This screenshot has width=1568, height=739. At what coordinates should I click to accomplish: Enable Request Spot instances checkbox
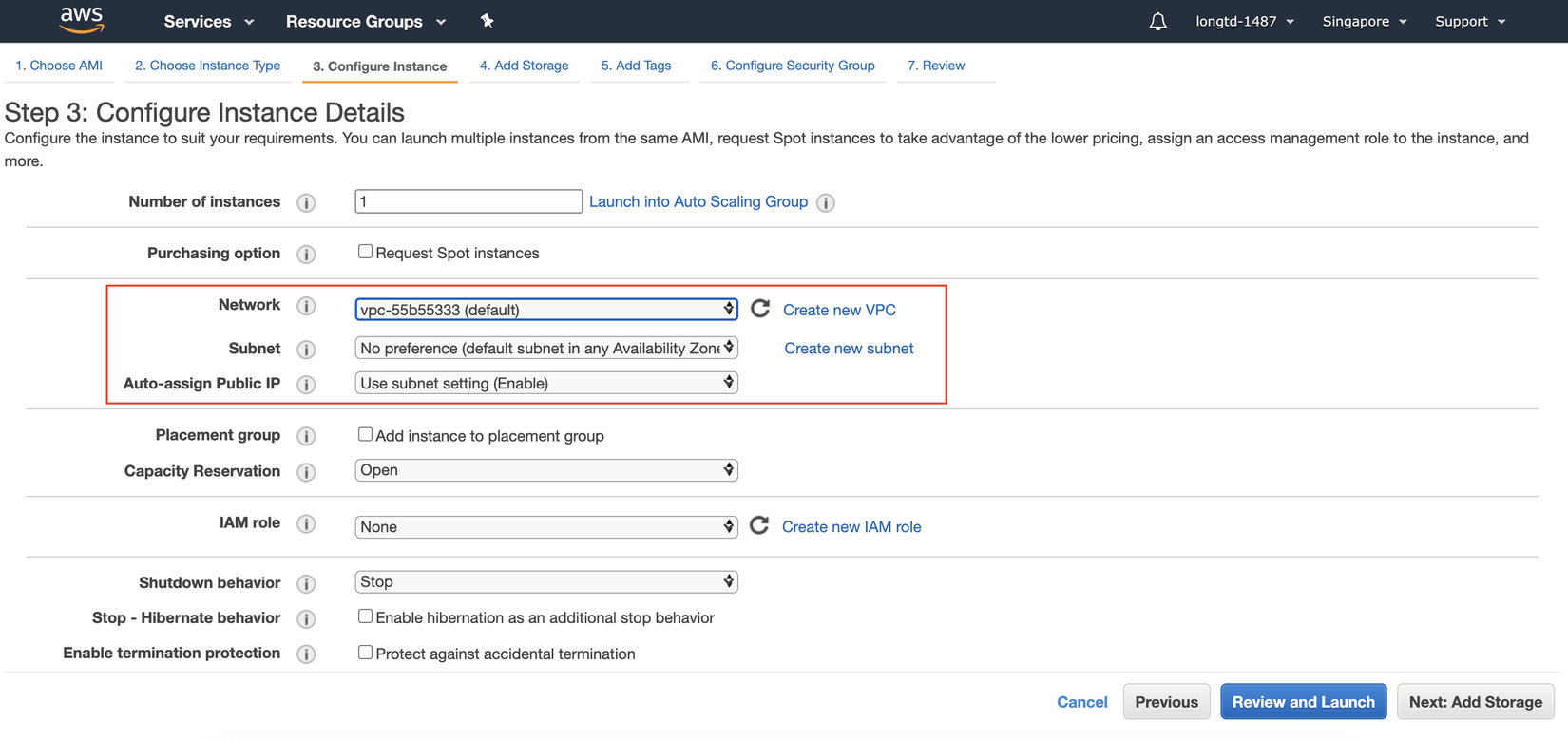point(365,252)
